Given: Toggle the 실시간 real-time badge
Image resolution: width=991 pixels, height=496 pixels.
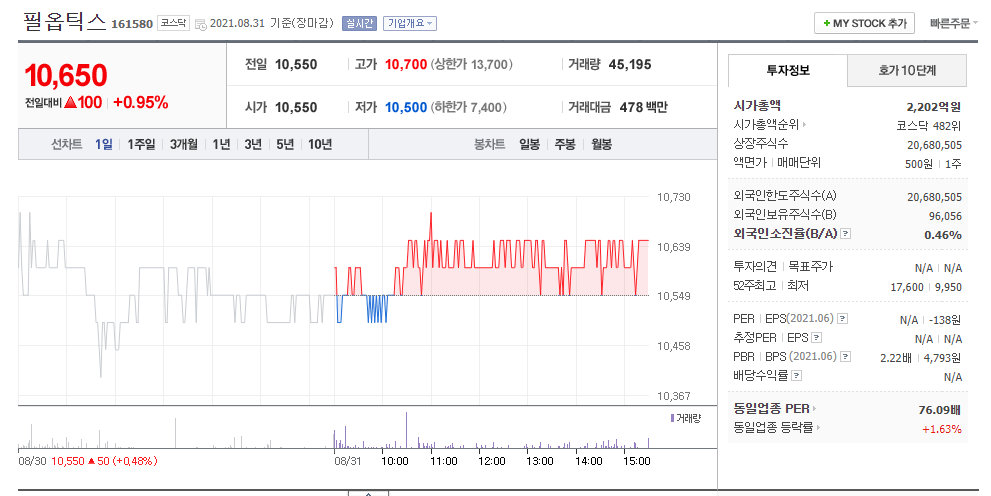Looking at the screenshot, I should coord(359,23).
